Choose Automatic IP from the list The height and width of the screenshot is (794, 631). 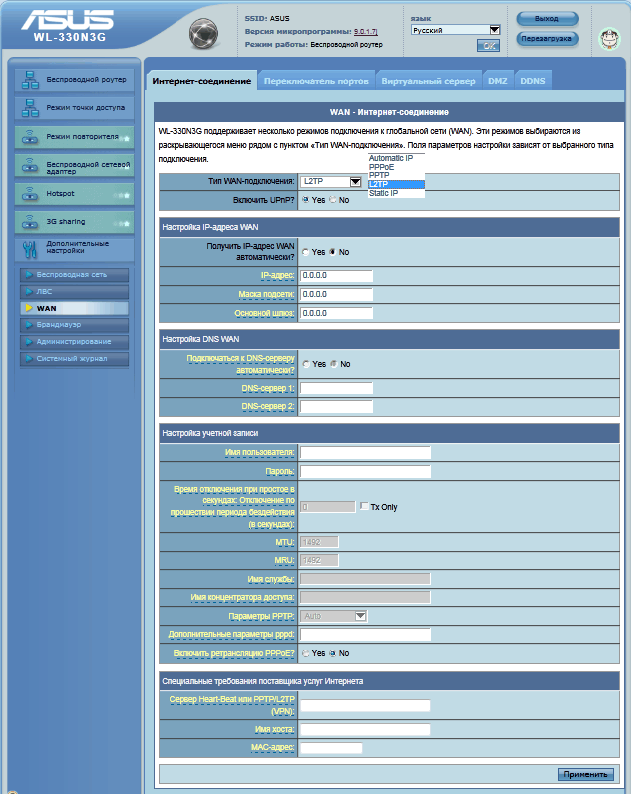click(x=396, y=158)
